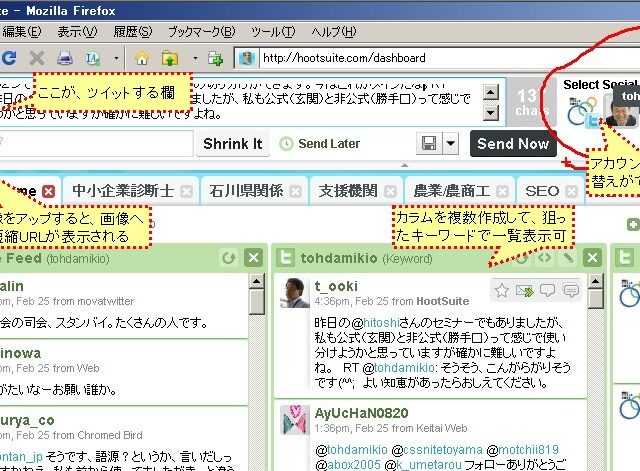Click the print icon in toolbar
Screen dimensions: 640x471
point(64,58)
